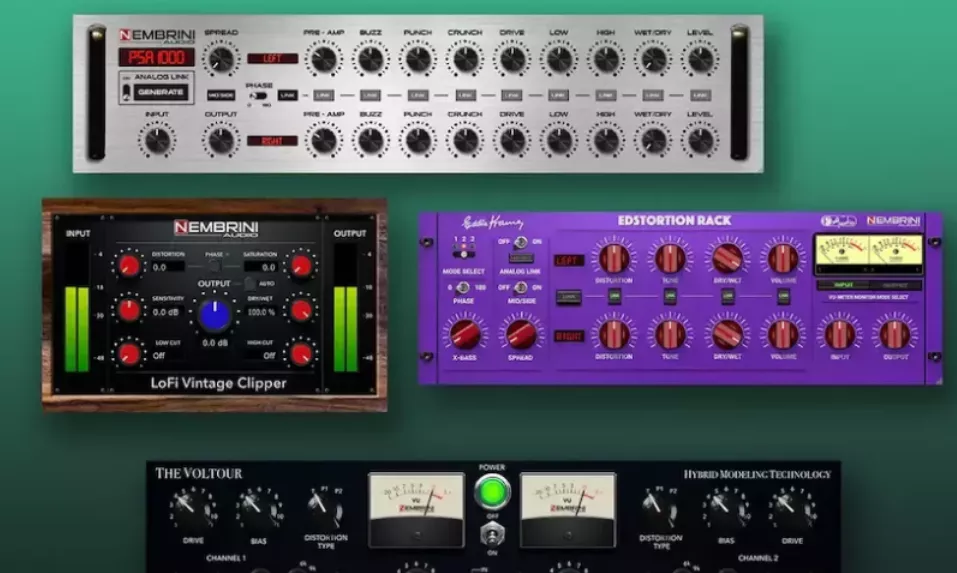Select Input for the Edstortion VU meter monitor

click(843, 285)
